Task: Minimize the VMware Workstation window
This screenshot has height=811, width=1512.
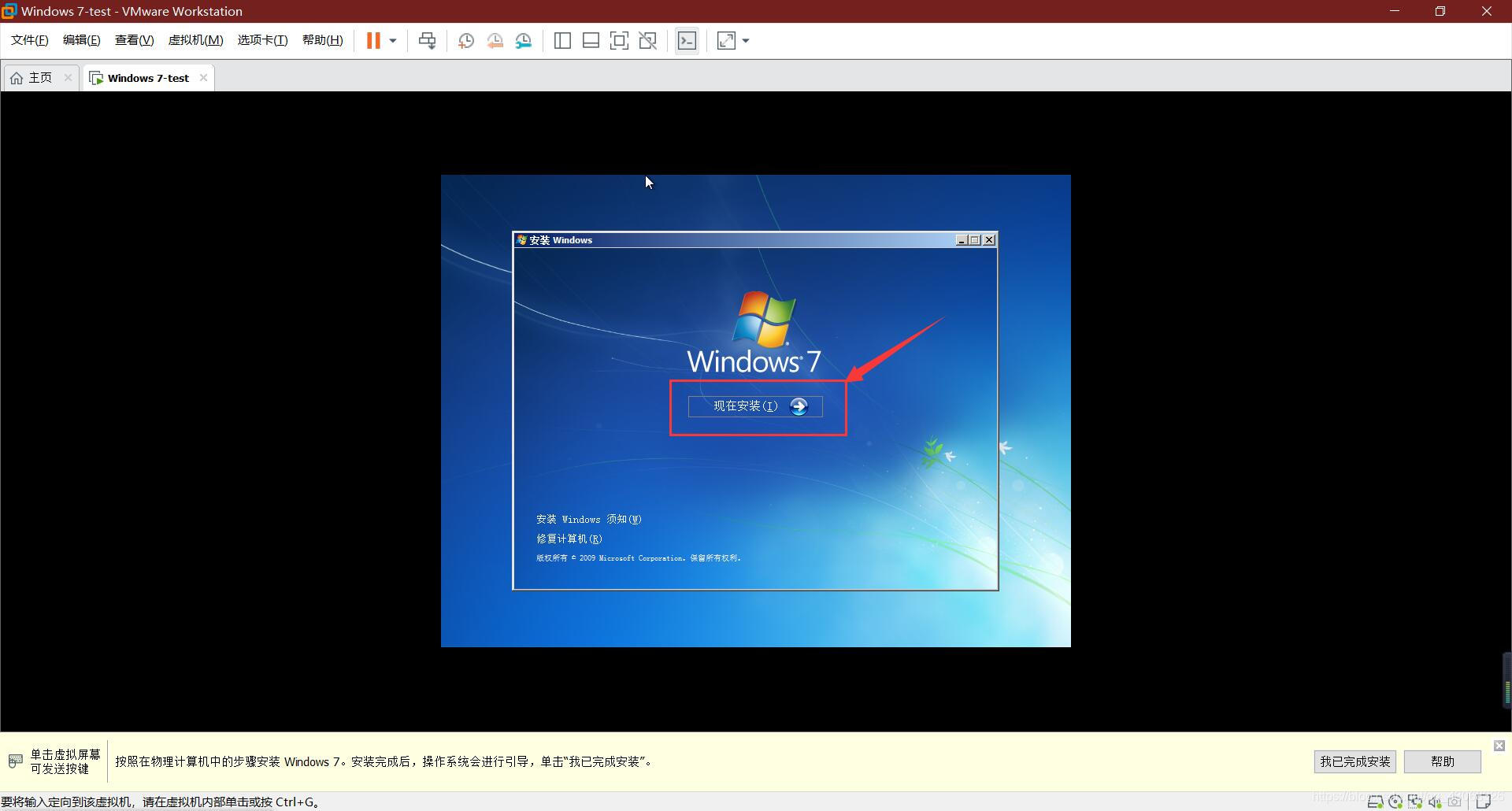Action: [x=1395, y=11]
